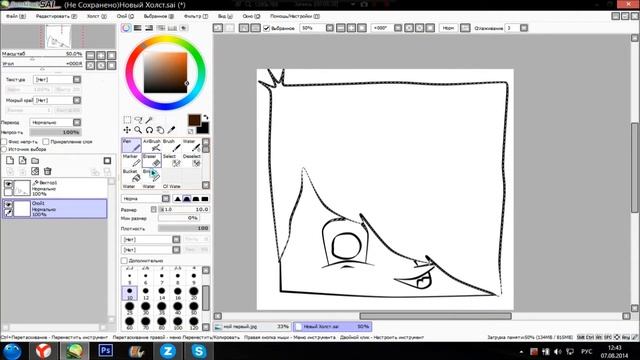Adjust the Плотность density slider
The width and height of the screenshot is (640, 360).
(184, 228)
